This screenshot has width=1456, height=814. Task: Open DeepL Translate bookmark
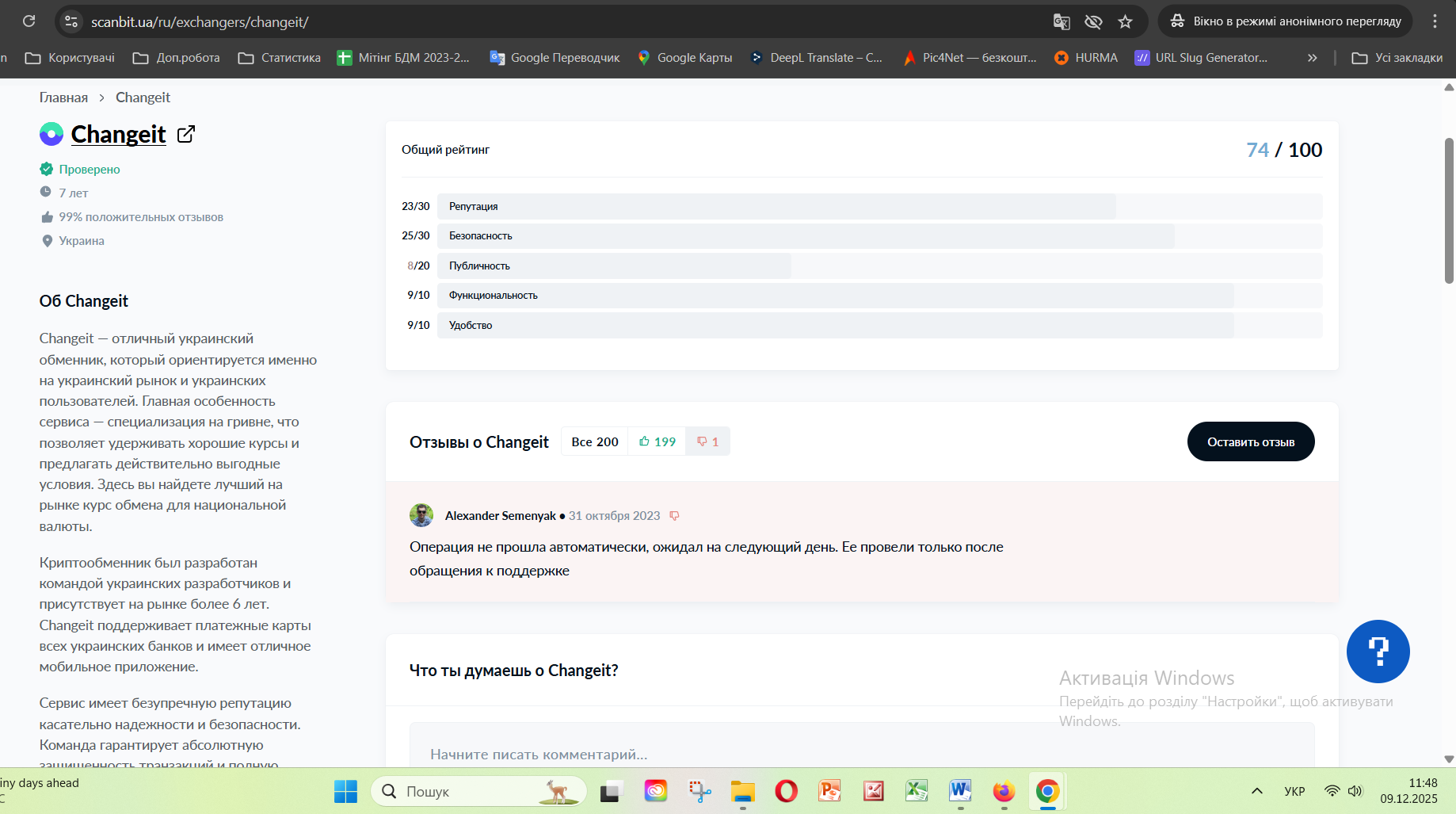tap(816, 58)
